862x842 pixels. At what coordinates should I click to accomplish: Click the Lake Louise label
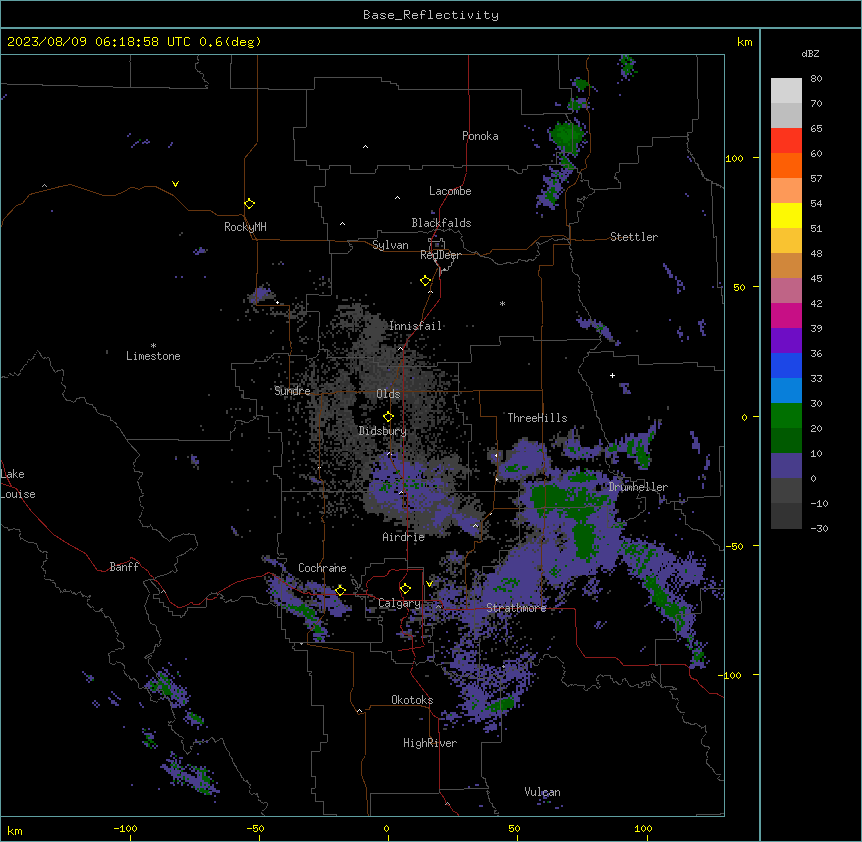pos(18,484)
